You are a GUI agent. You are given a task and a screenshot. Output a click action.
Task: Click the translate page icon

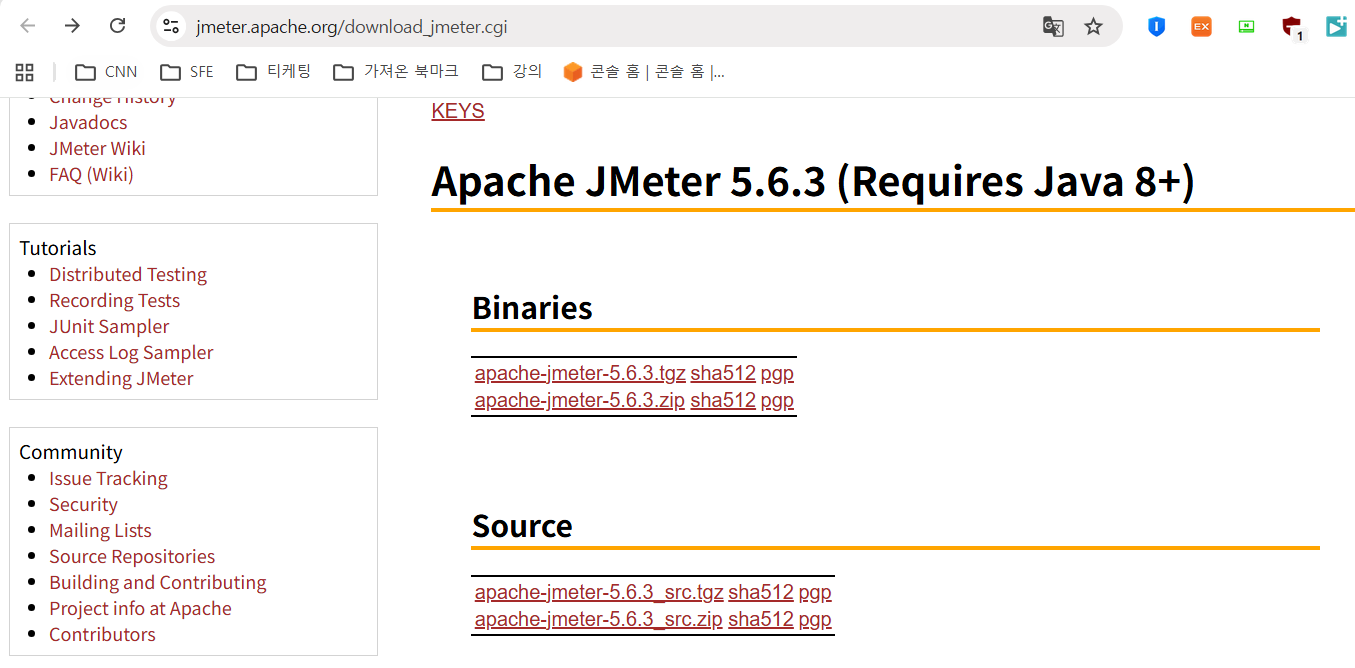[x=1053, y=27]
